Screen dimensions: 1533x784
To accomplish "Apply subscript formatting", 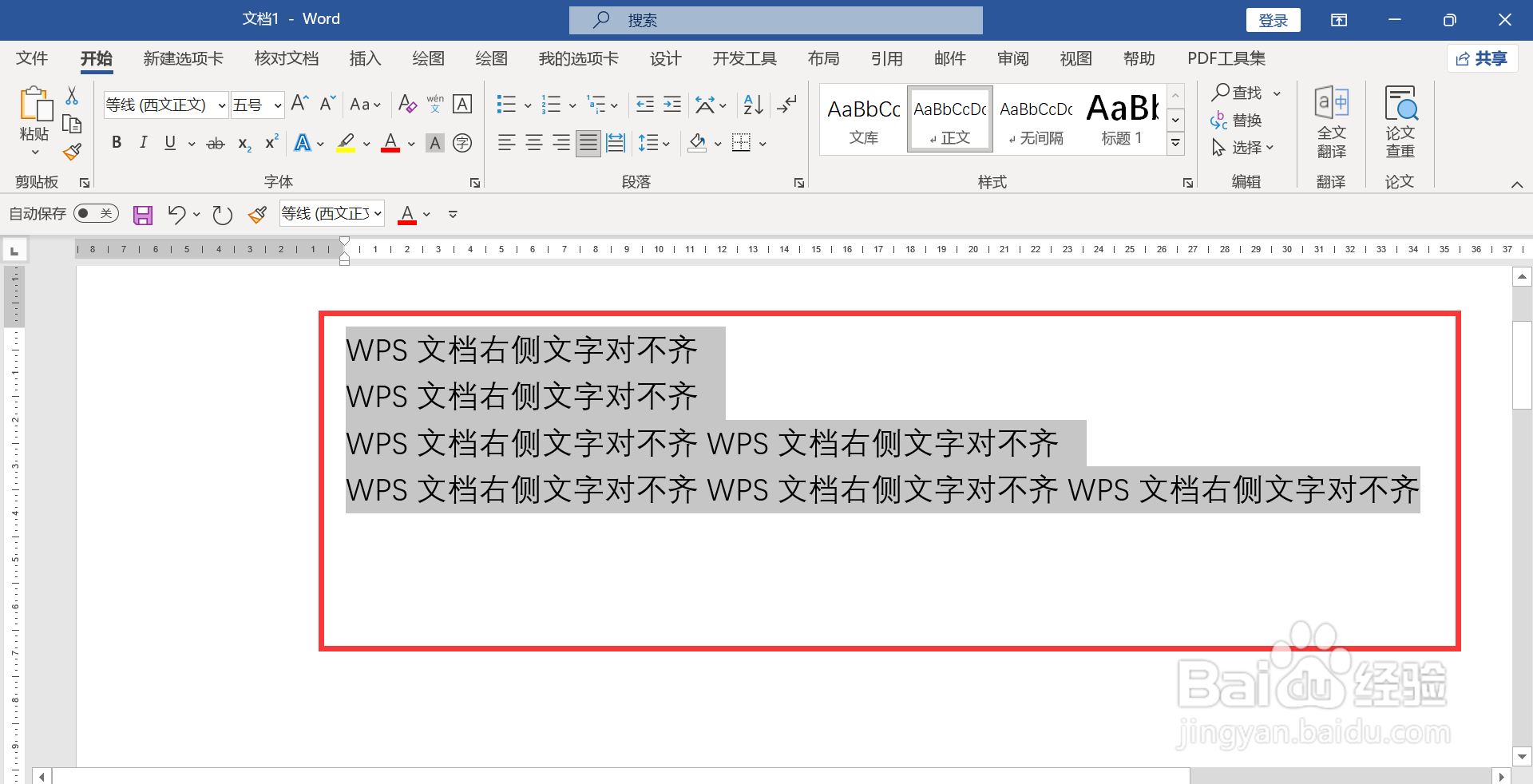I will coord(244,144).
